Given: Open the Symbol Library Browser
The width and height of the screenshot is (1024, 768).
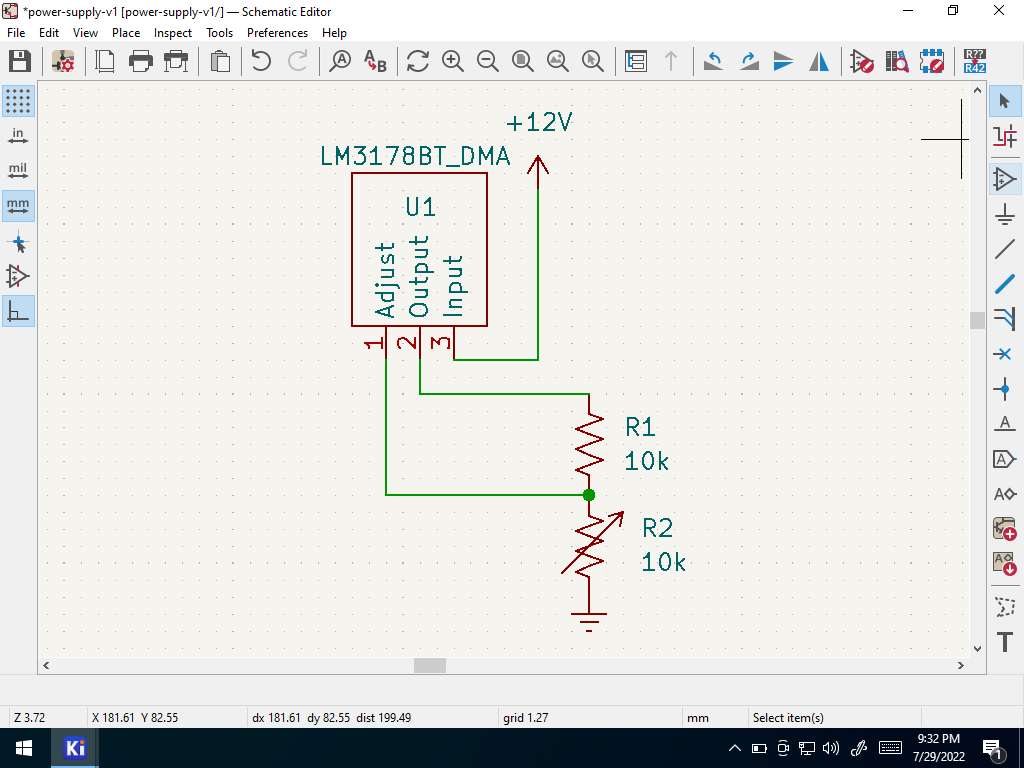Looking at the screenshot, I should (x=897, y=61).
